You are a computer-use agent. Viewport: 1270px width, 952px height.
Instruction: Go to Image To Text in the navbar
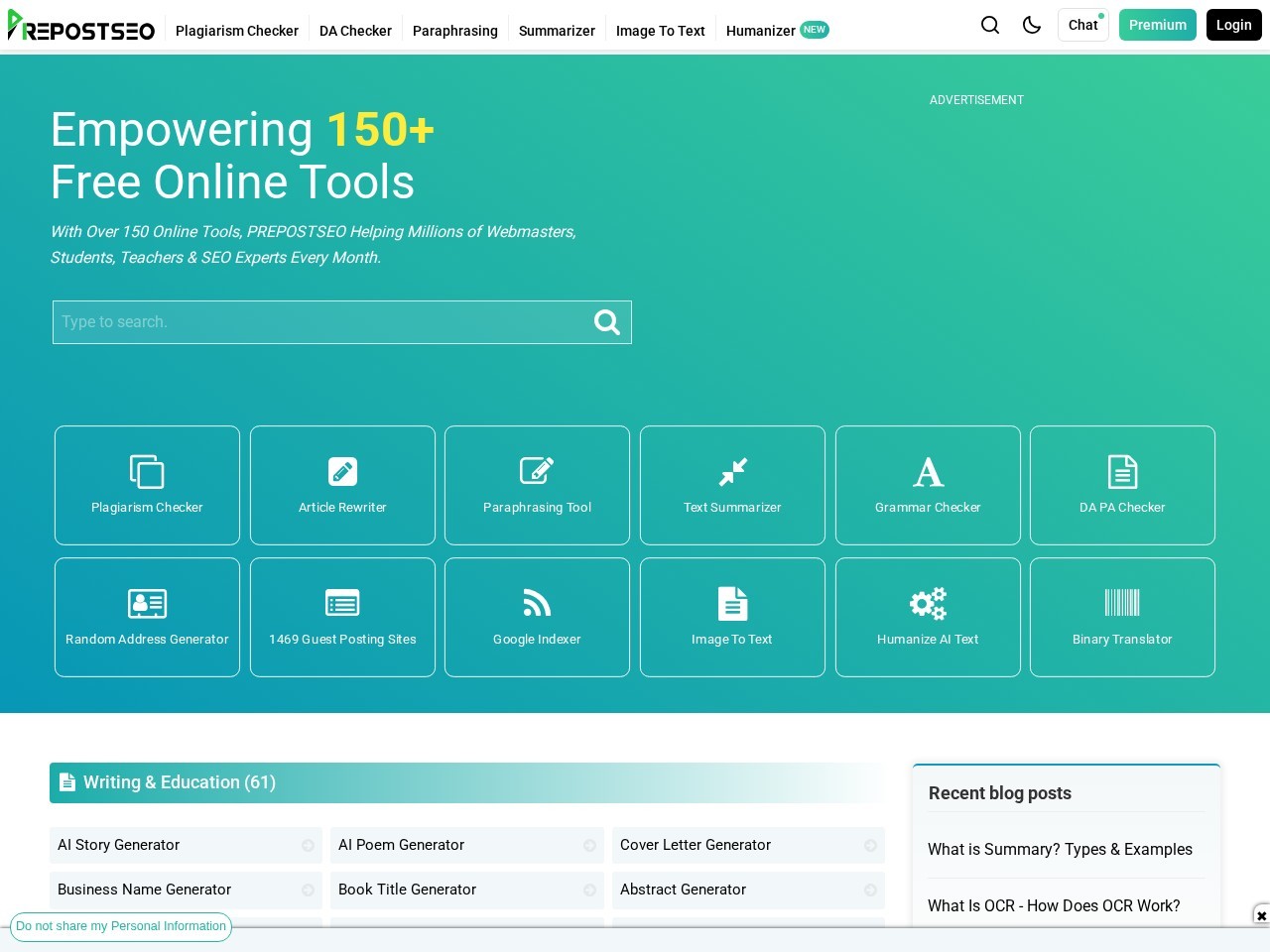[661, 31]
